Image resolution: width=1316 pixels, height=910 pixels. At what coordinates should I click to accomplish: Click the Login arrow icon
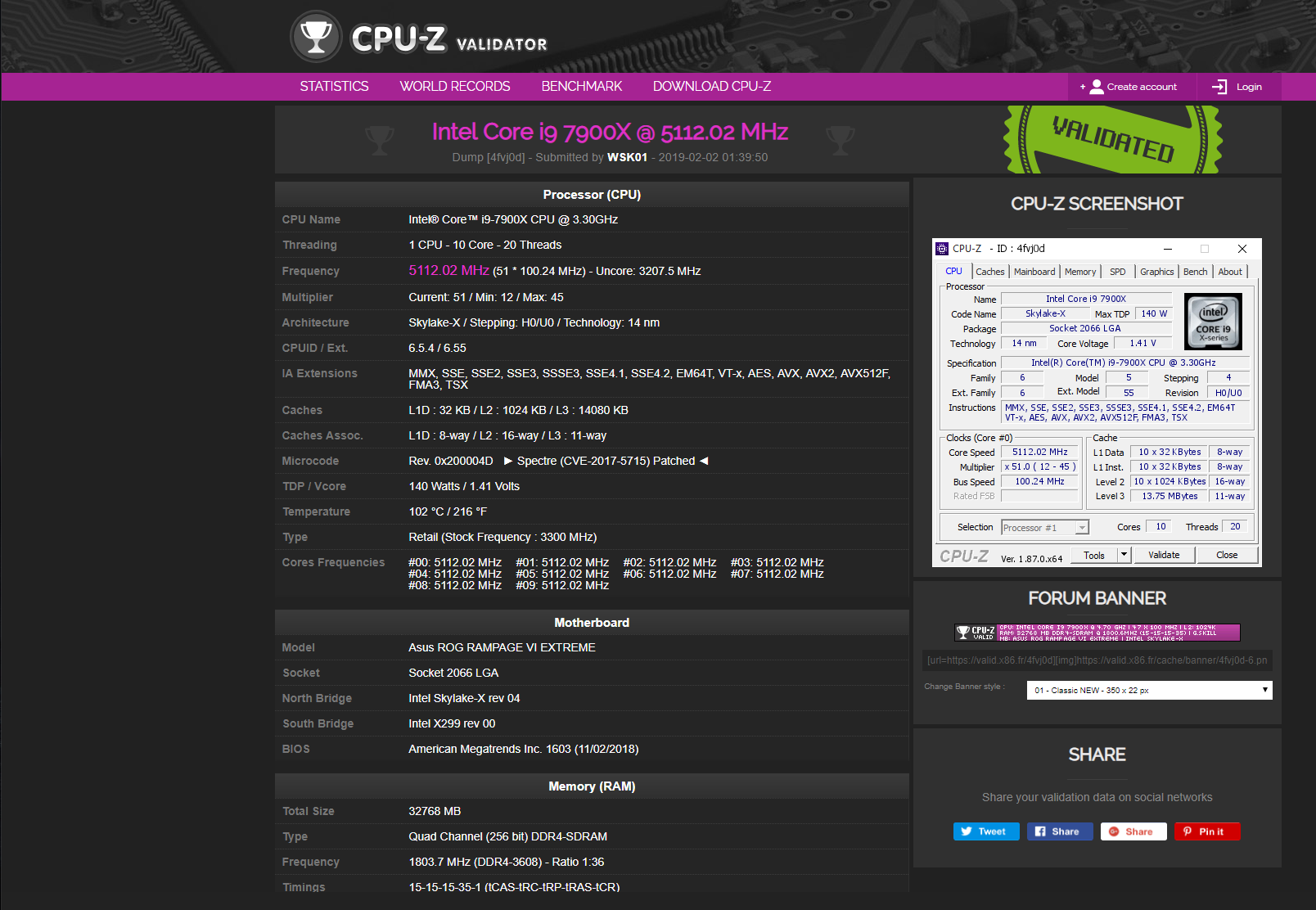click(x=1219, y=87)
